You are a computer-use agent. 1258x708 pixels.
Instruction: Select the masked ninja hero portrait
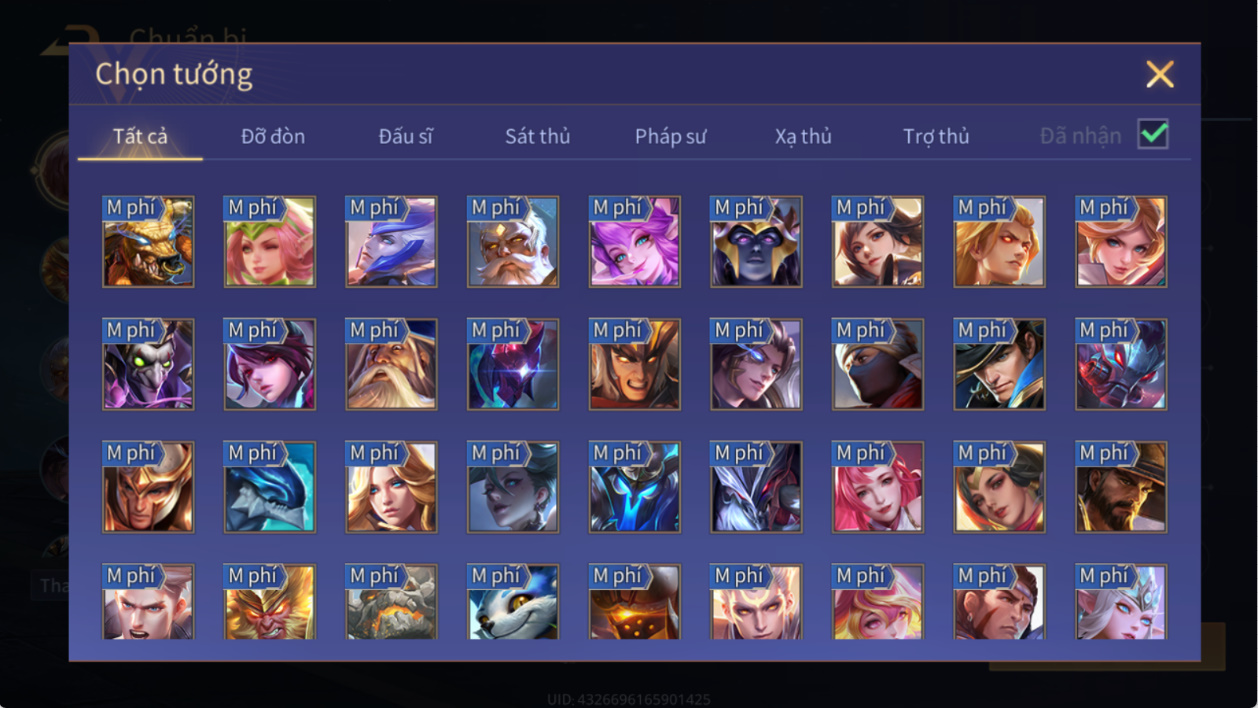pos(878,365)
